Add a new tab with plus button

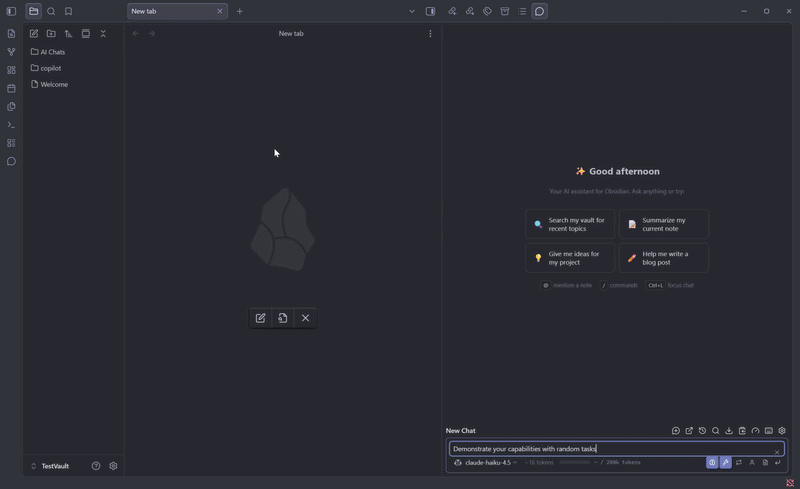[x=240, y=11]
